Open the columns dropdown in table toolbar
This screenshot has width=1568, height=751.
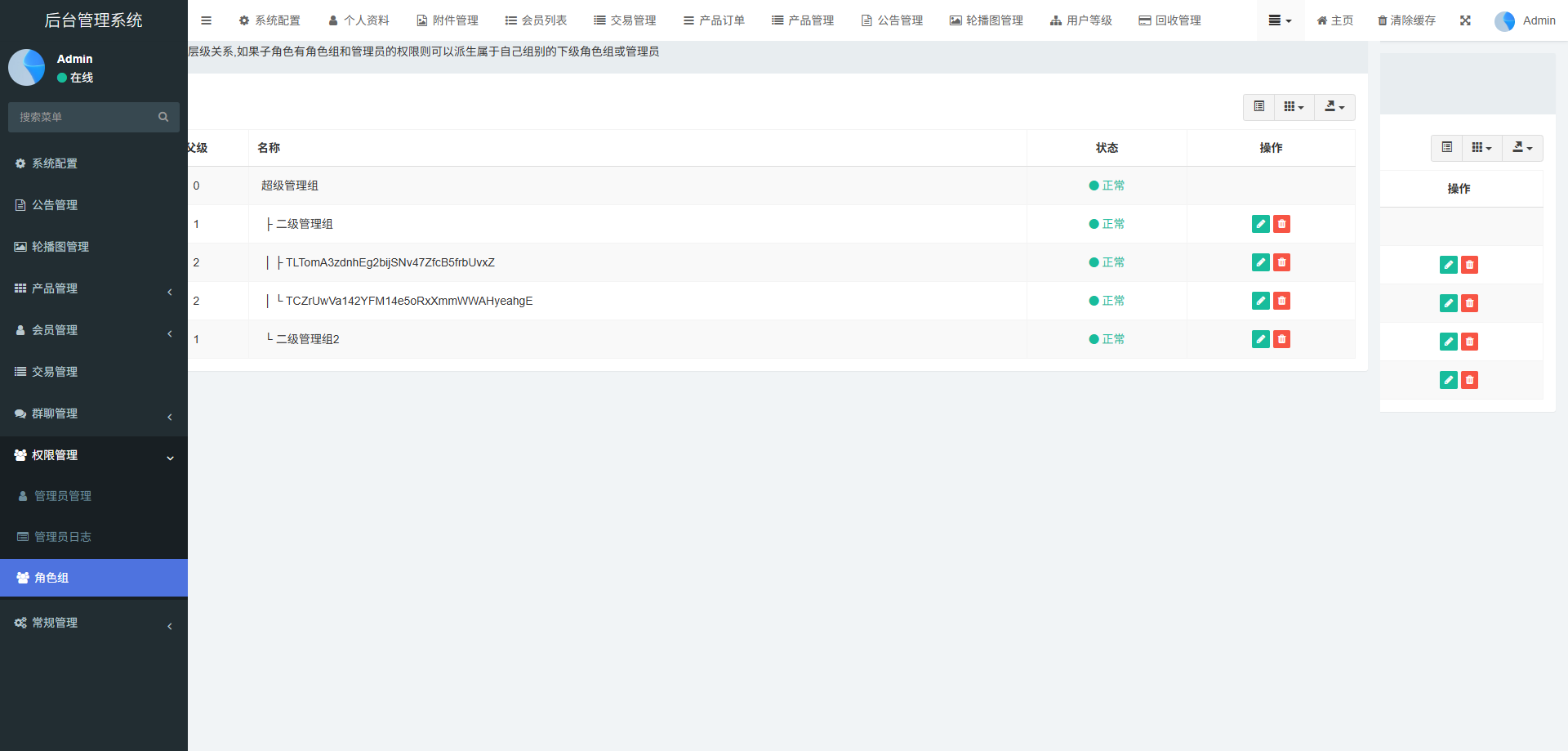click(x=1294, y=107)
